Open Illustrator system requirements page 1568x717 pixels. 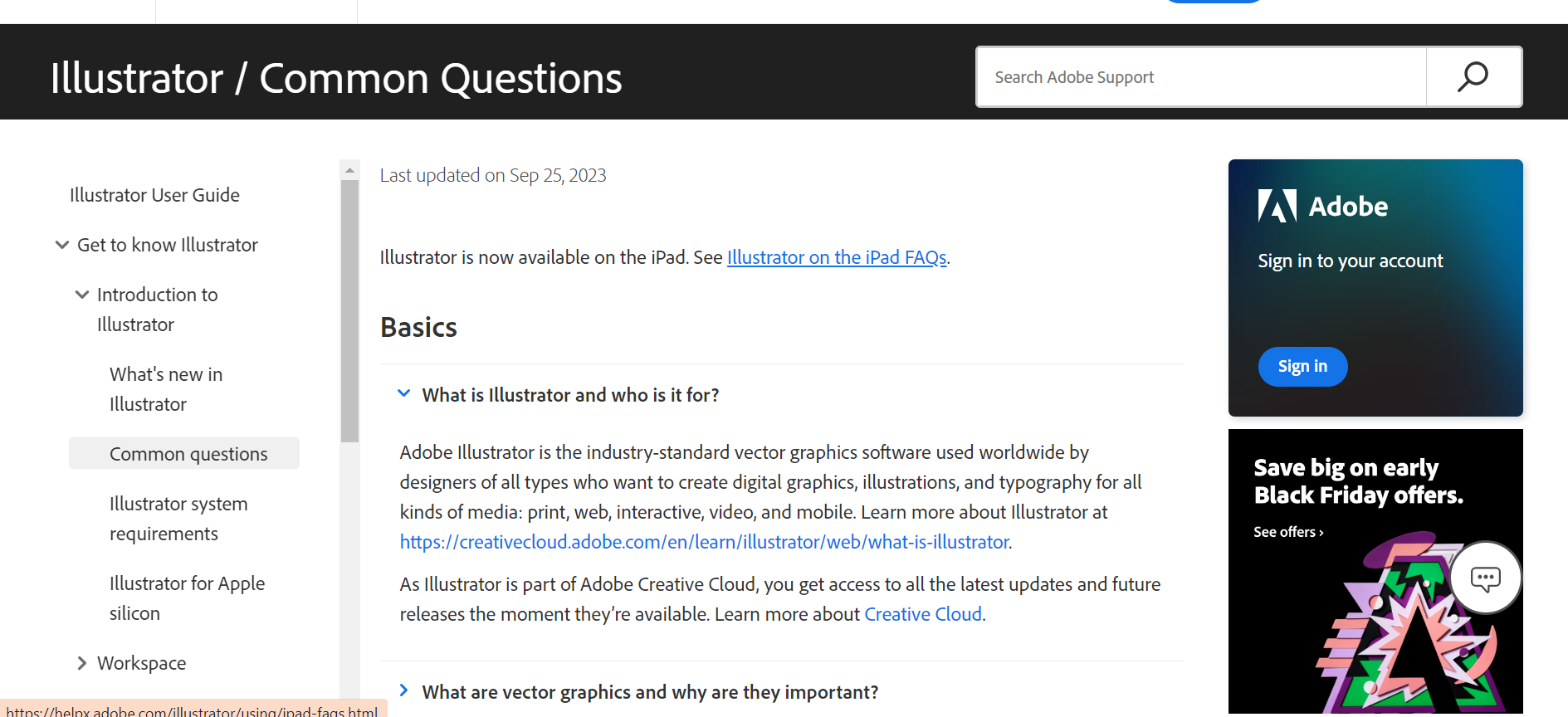(178, 519)
